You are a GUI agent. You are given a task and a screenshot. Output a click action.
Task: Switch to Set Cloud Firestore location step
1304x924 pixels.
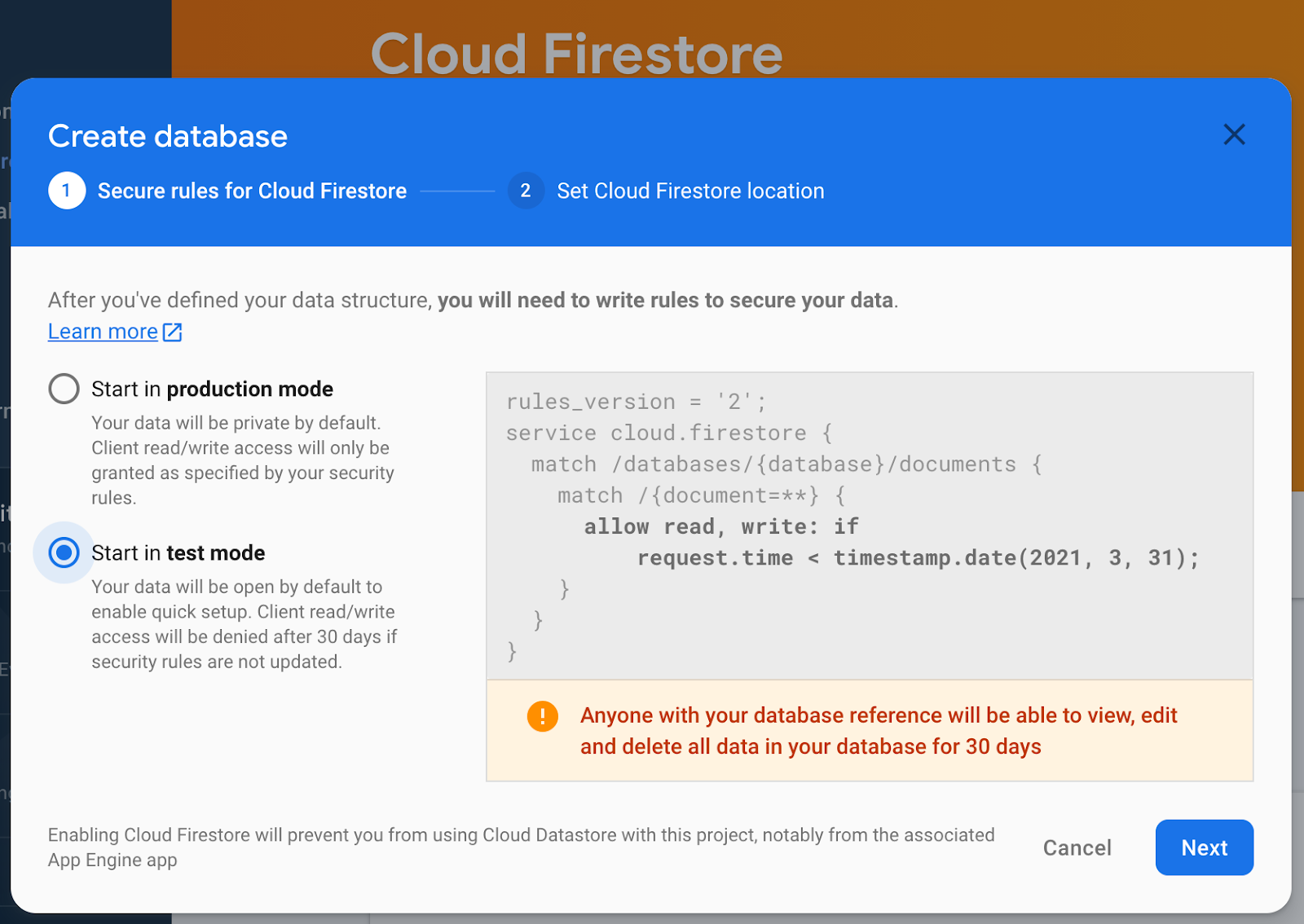pyautogui.click(x=690, y=191)
